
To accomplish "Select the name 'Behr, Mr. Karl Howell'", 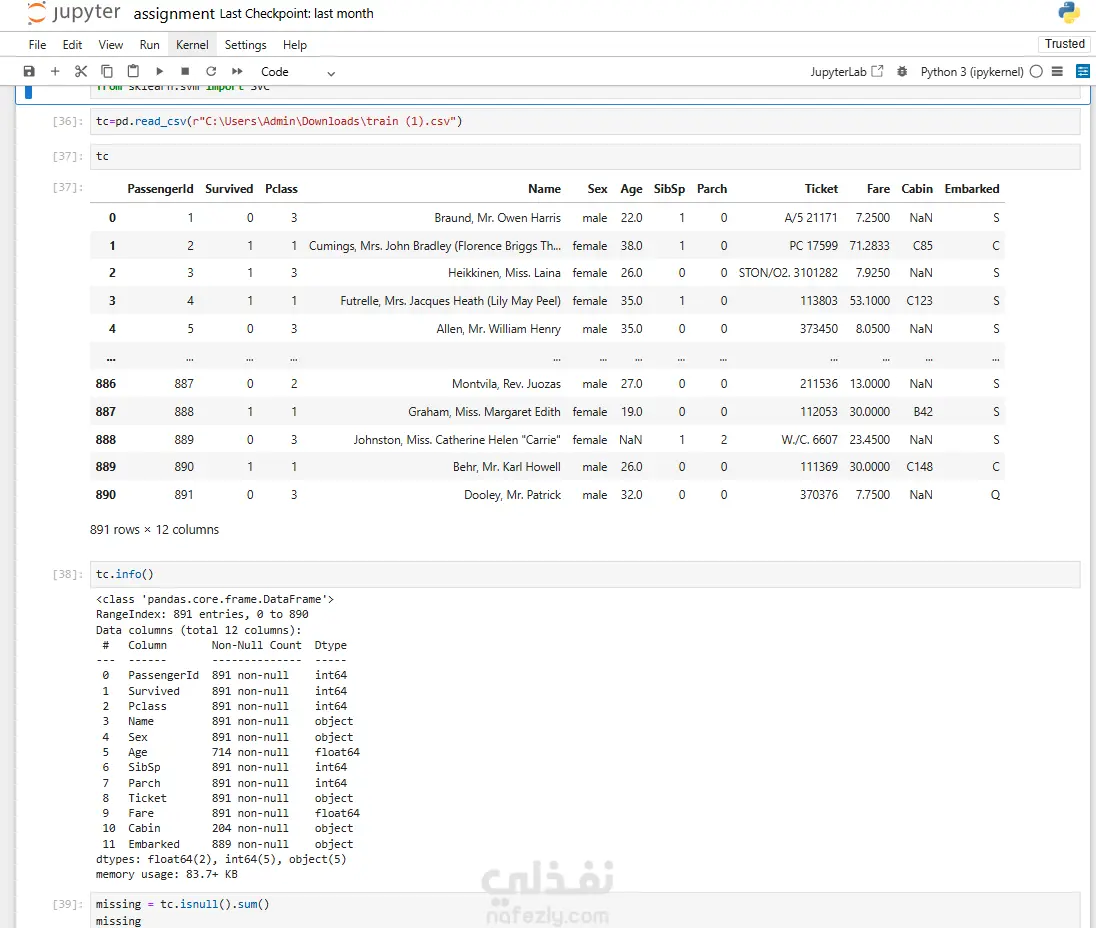I will [507, 467].
